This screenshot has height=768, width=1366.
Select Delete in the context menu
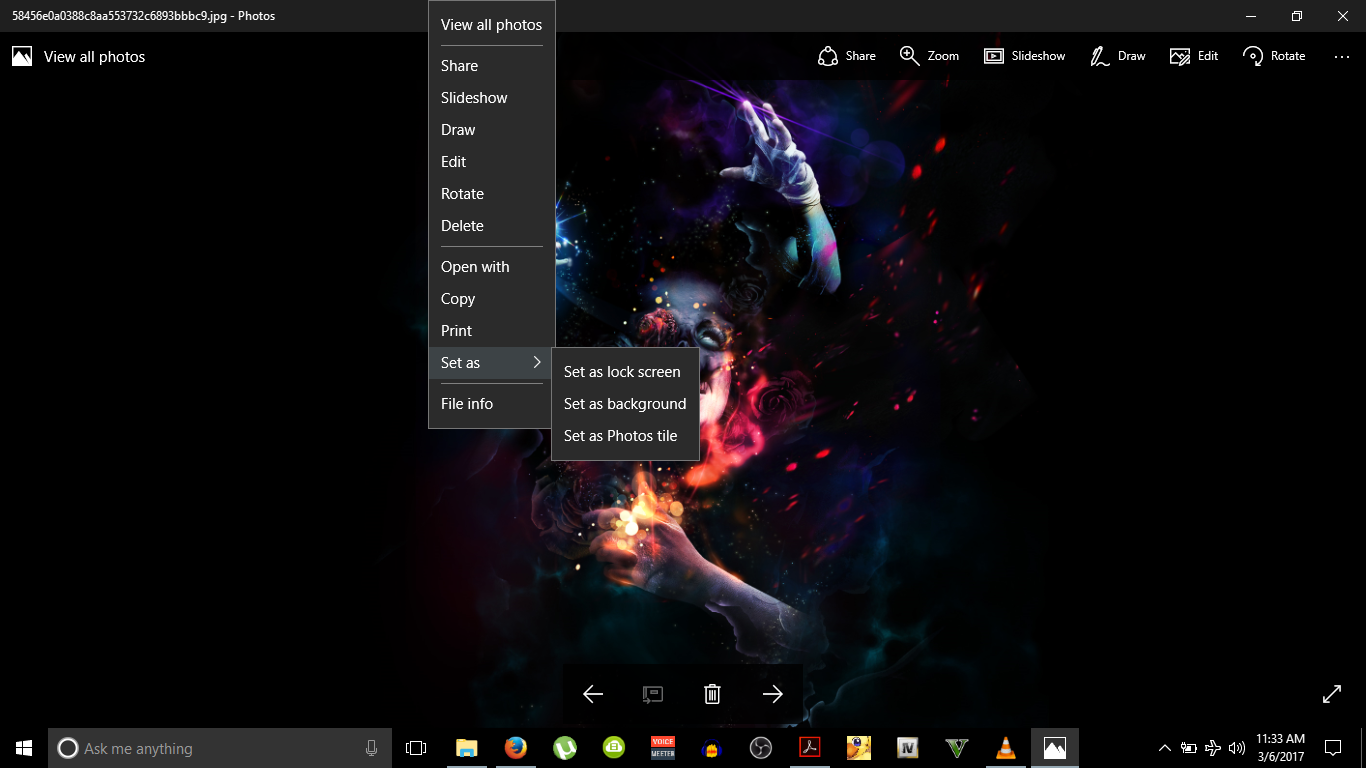pos(492,226)
